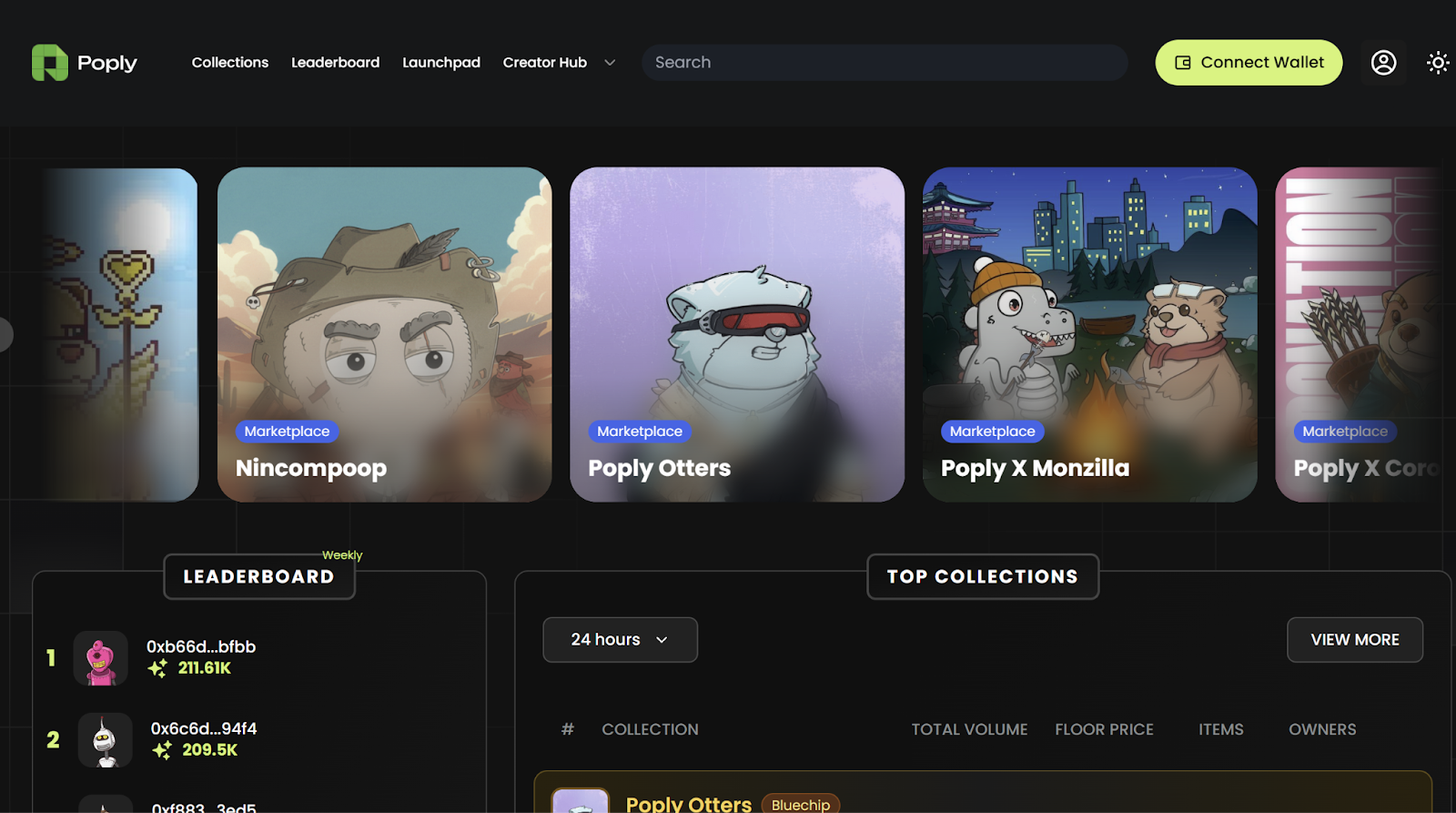Click the Connect Wallet button

[1249, 63]
